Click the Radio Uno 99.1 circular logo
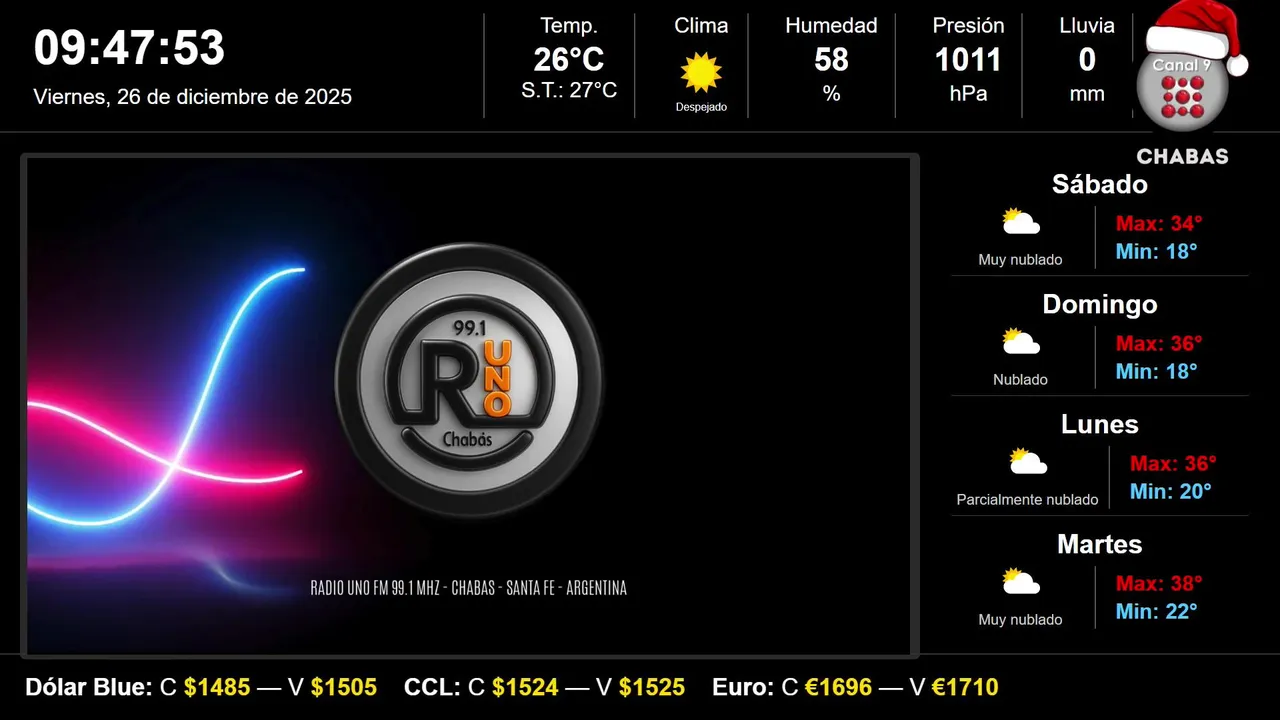The image size is (1280, 720). click(x=469, y=380)
